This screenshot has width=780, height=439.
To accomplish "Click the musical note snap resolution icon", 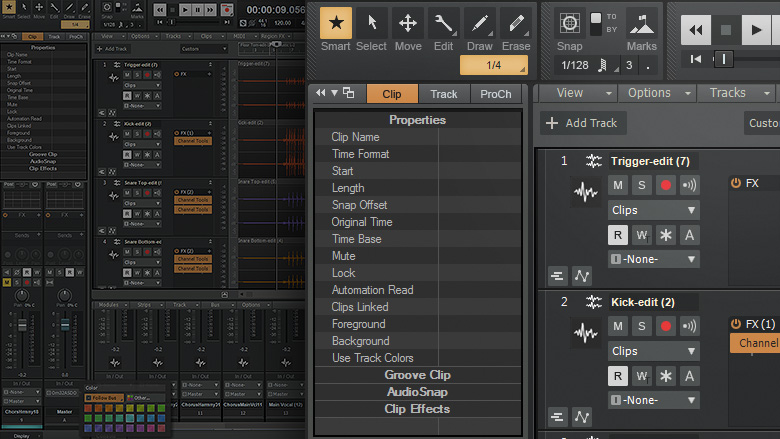I will (602, 65).
